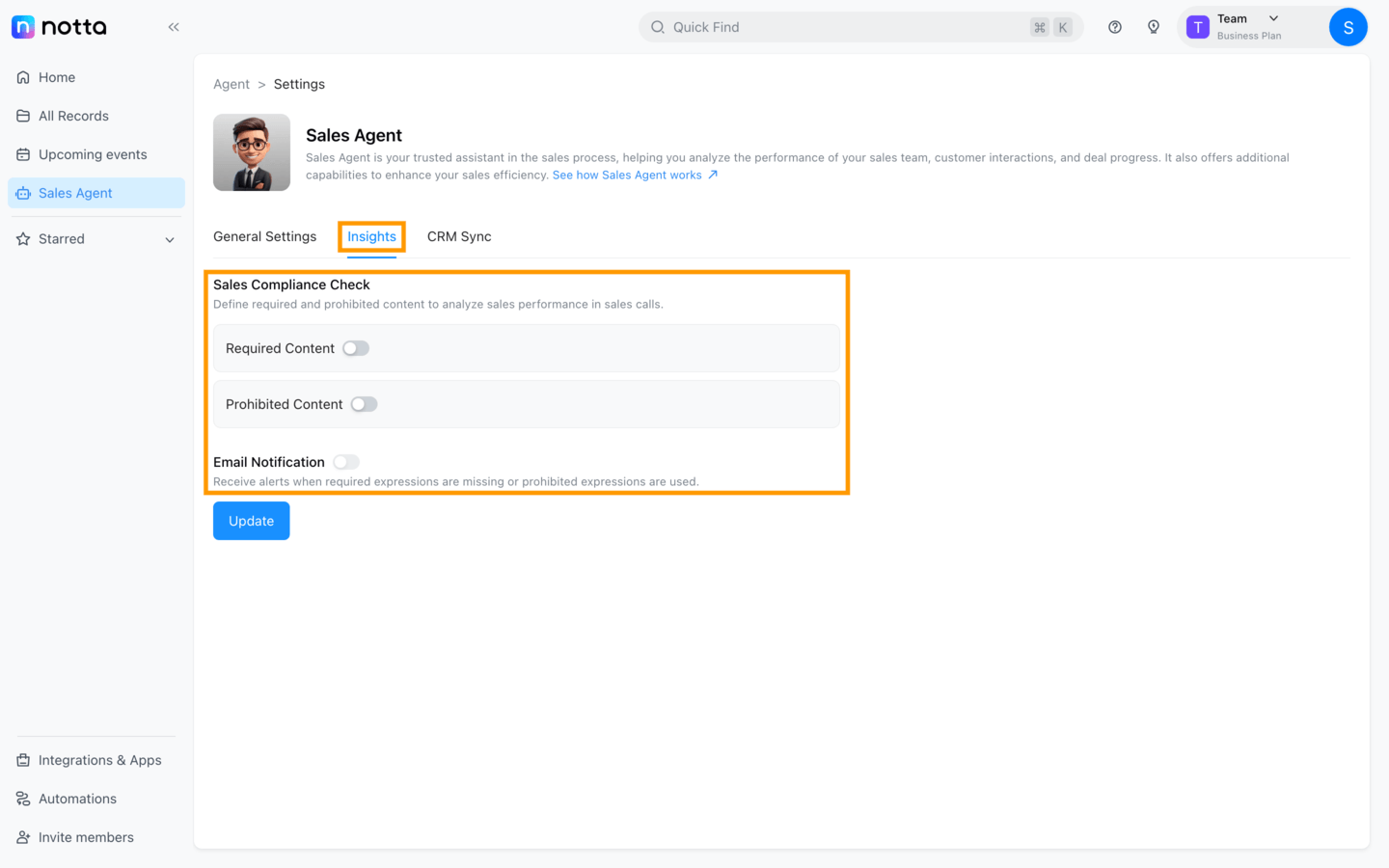Click the Agent breadcrumb link

point(231,84)
